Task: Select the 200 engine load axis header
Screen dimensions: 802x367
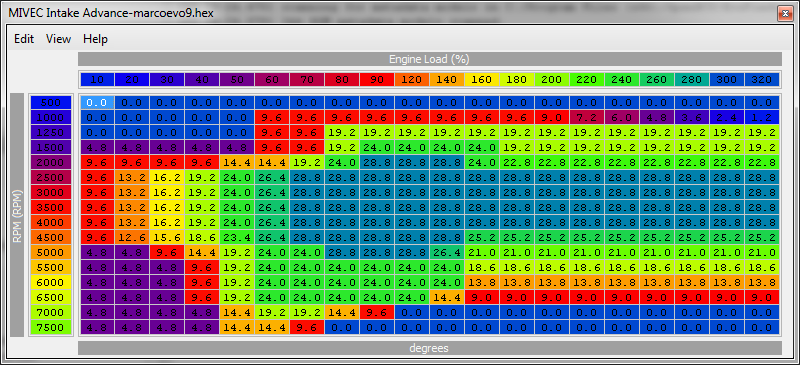Action: 552,80
